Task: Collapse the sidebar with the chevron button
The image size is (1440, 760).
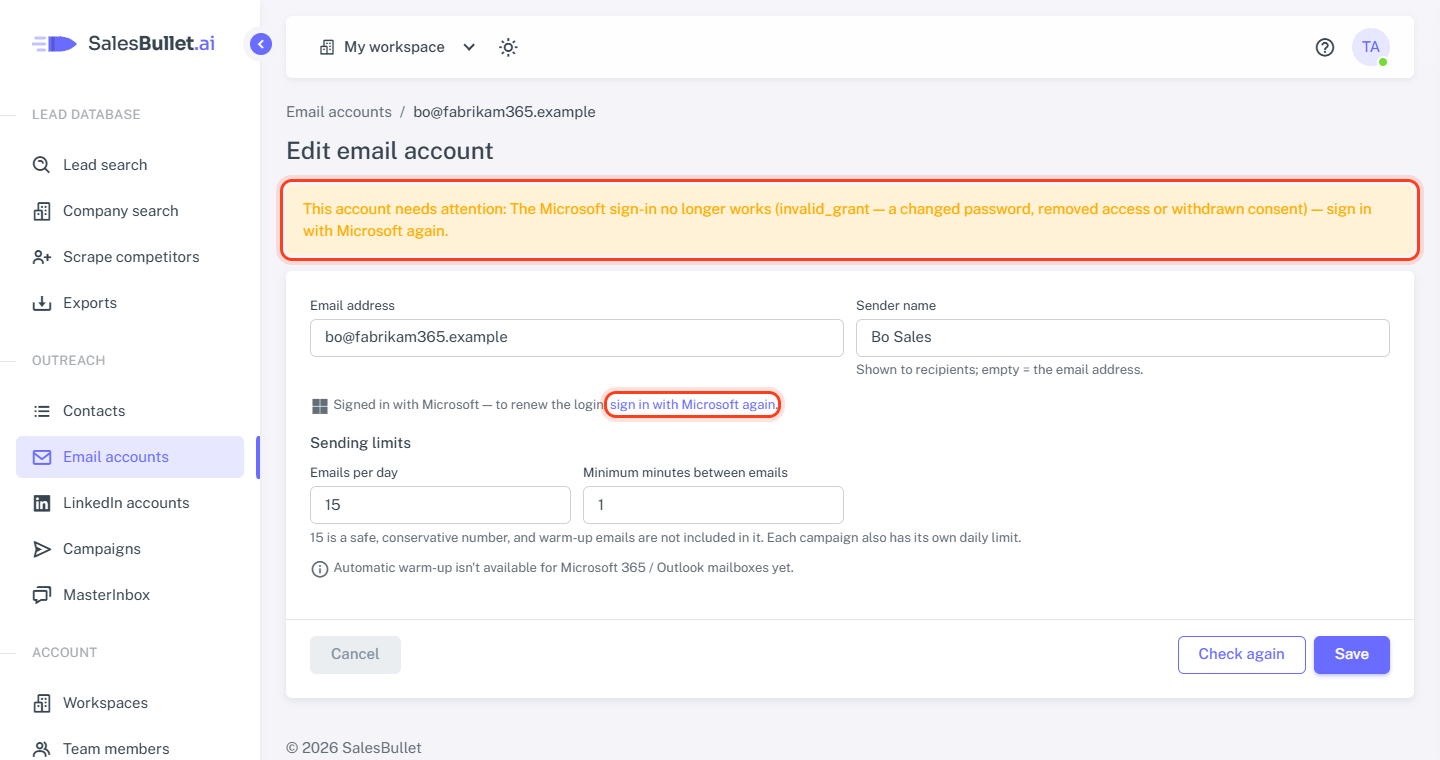Action: click(261, 44)
